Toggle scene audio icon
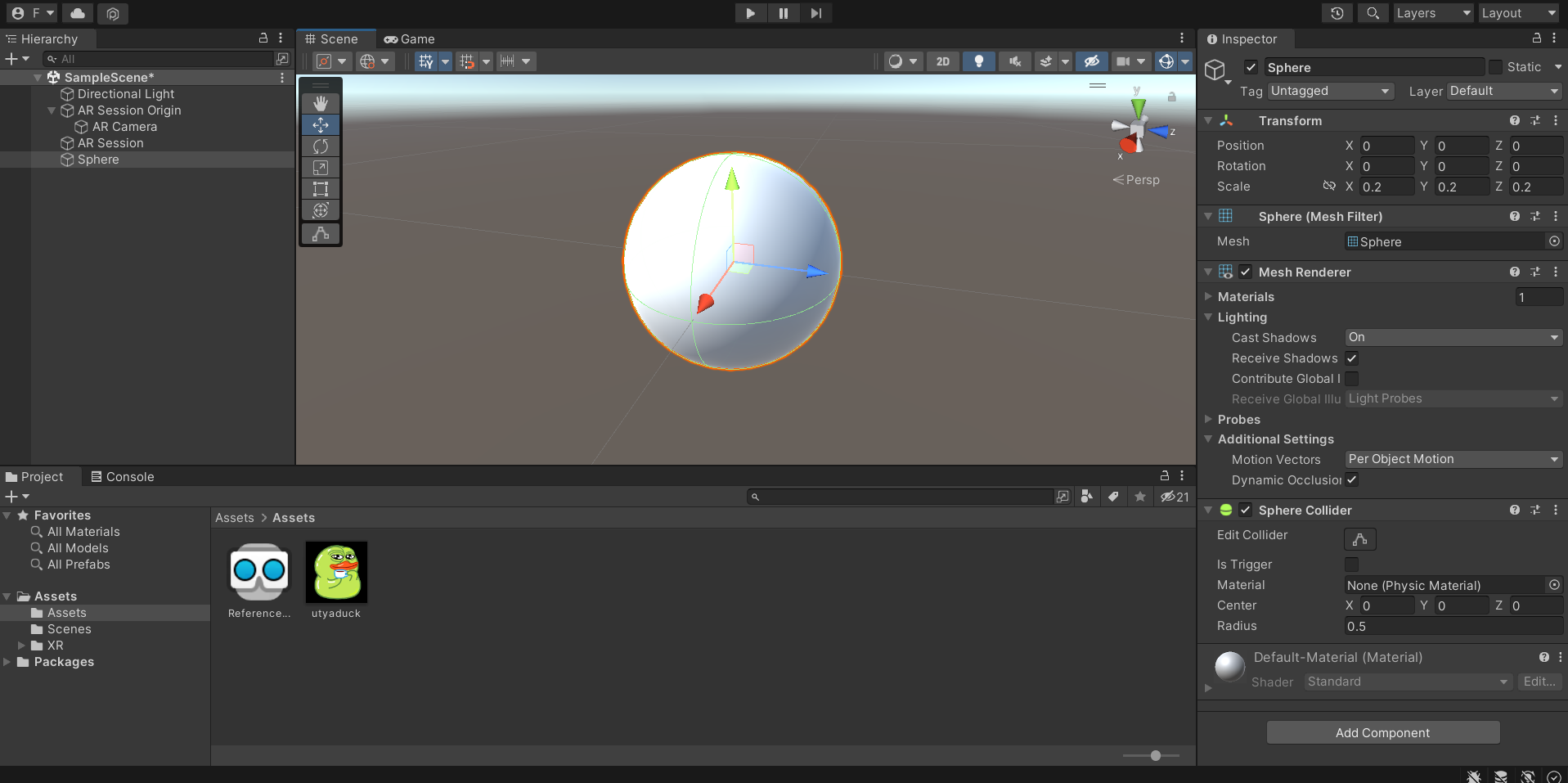The image size is (1568, 783). pos(1015,61)
